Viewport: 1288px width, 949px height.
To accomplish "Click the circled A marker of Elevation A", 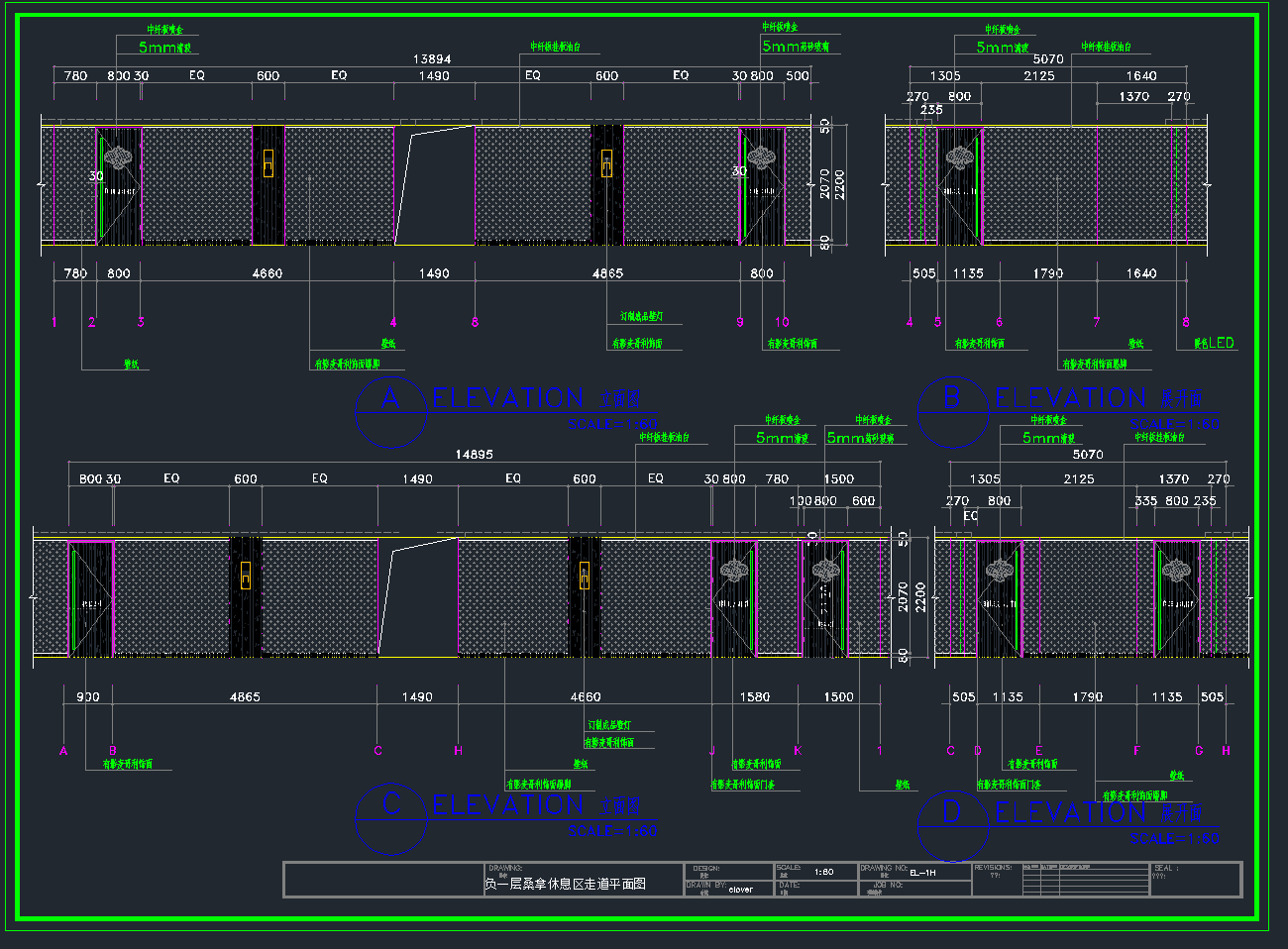I will pyautogui.click(x=390, y=398).
